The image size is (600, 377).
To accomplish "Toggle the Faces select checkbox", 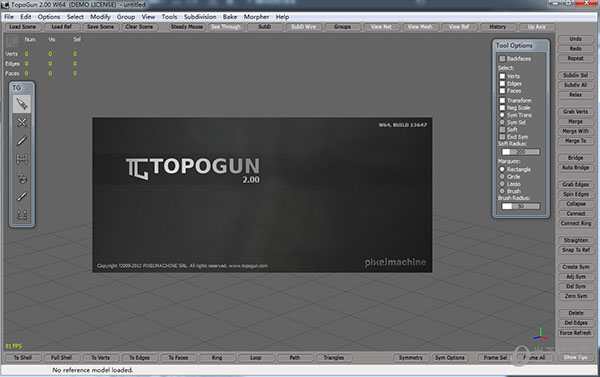I will tap(502, 91).
